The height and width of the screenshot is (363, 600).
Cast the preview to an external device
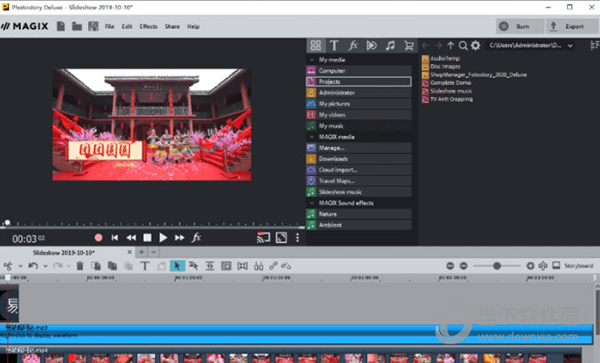tap(263, 238)
